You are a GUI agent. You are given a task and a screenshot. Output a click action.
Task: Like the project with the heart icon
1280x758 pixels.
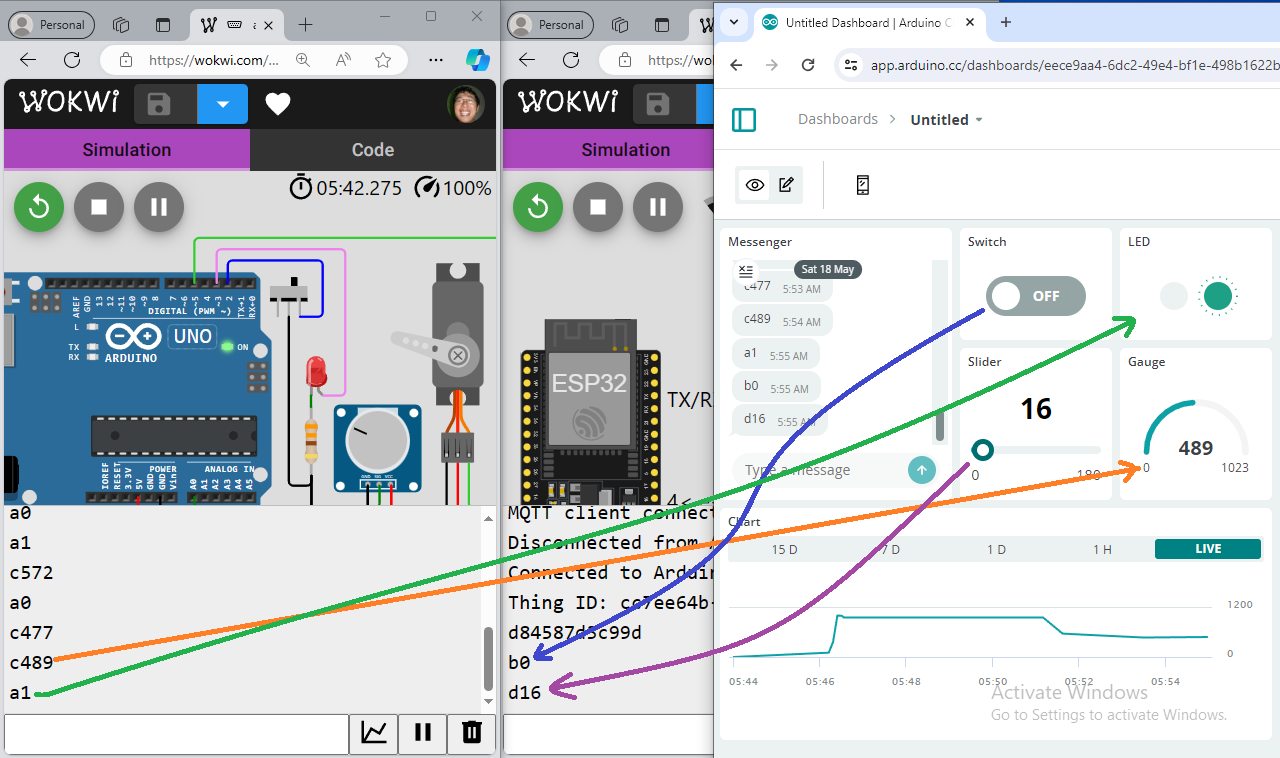coord(278,104)
